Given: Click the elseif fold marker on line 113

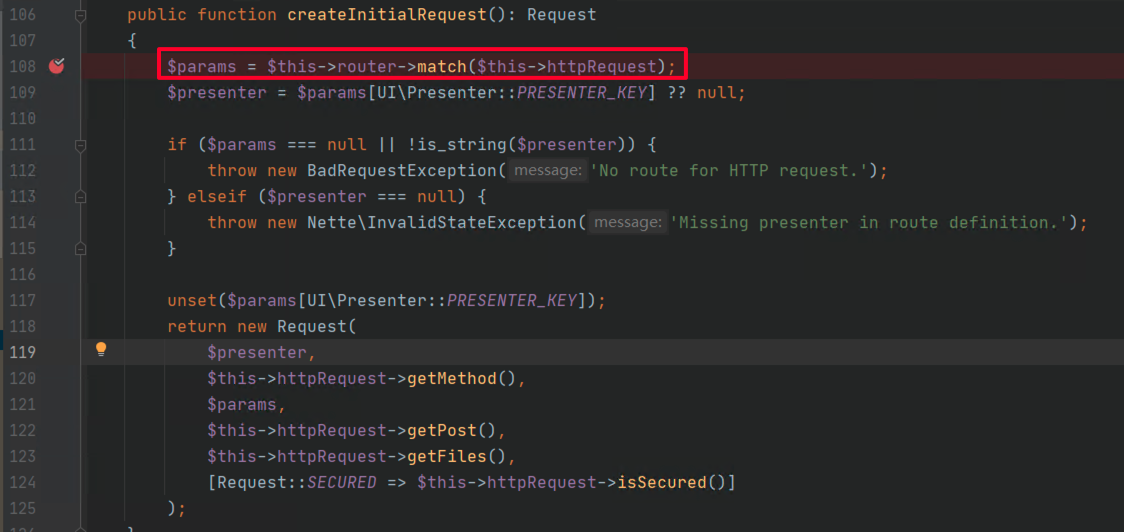Looking at the screenshot, I should tap(80, 196).
